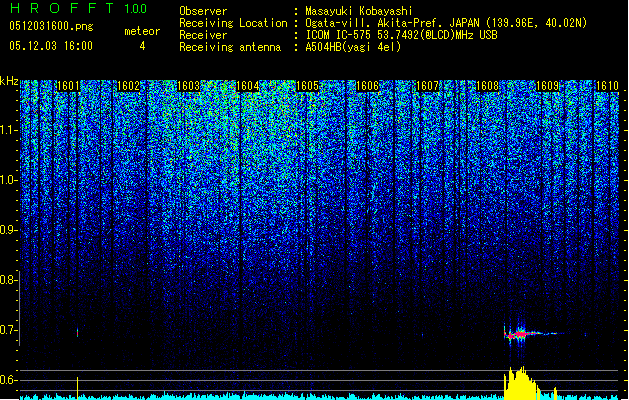The image size is (629, 400).
Task: Click the meteor count value 4
Action: click(142, 46)
